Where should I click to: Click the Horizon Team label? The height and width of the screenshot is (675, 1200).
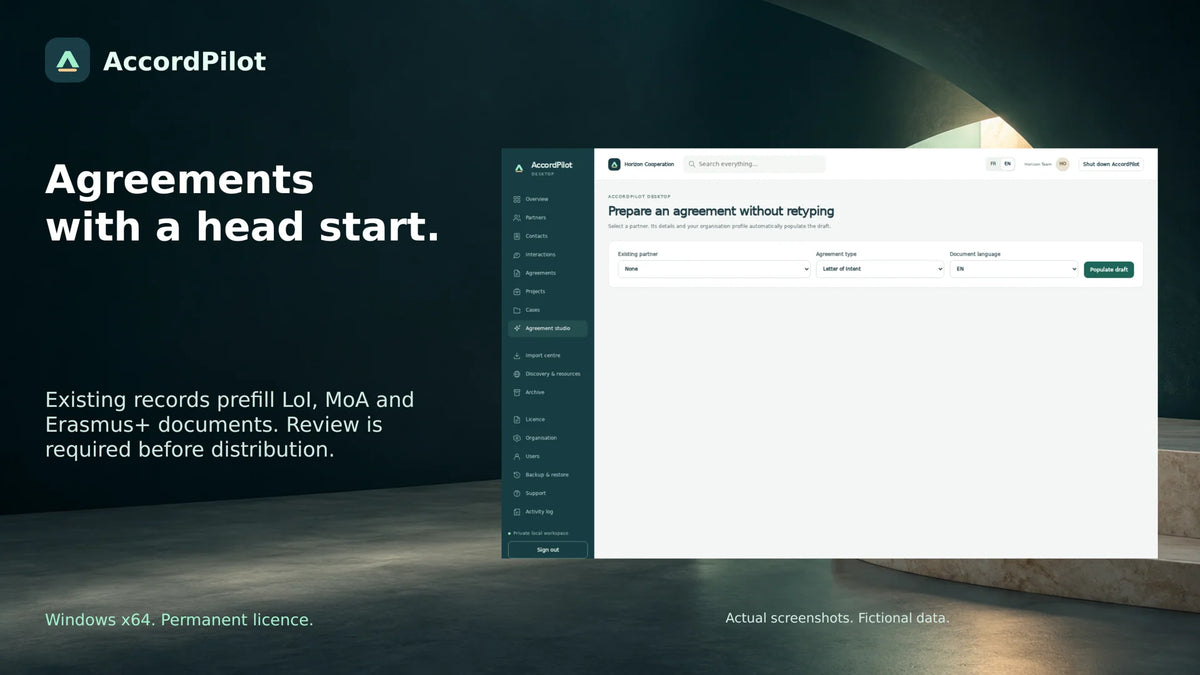click(x=1038, y=164)
